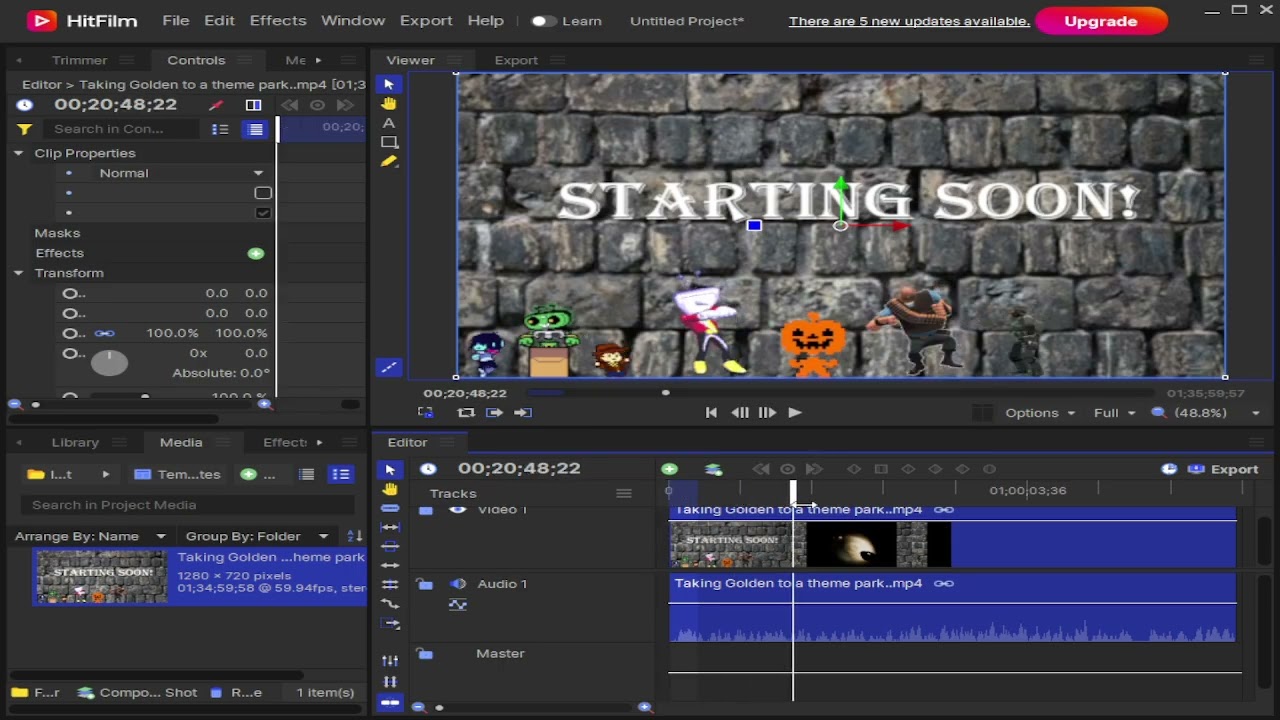Toggle snapping at the bottom of the Editor toolbar
Screen dimensions: 1280x720
(390, 703)
